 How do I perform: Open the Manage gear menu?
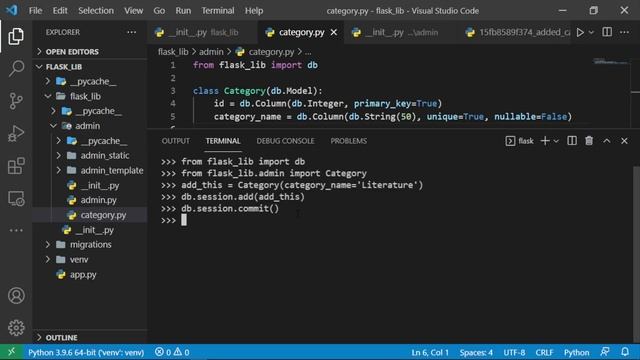point(16,328)
